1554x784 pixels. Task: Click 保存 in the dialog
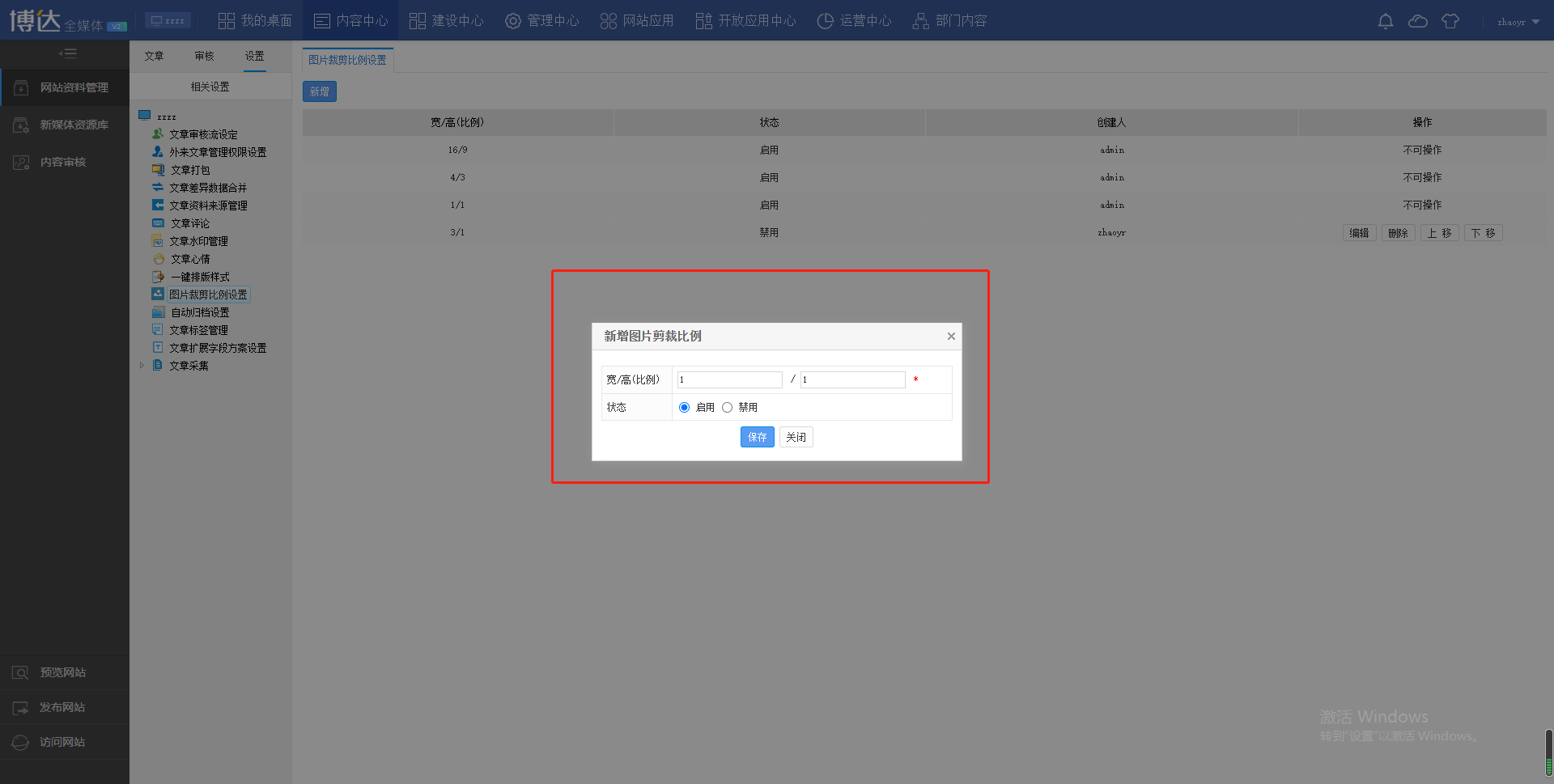point(757,437)
